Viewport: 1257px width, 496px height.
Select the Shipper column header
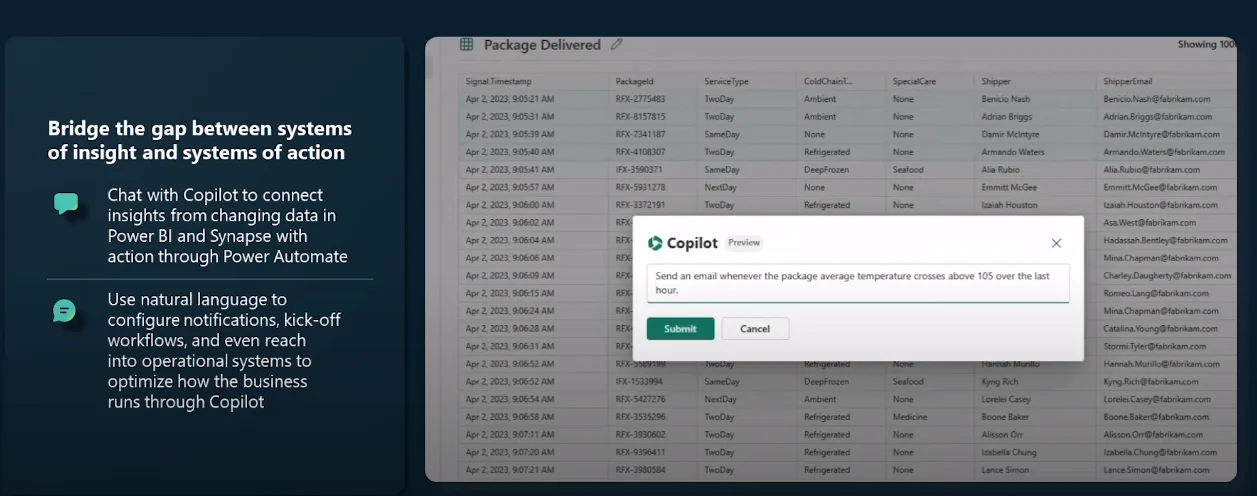(x=996, y=81)
